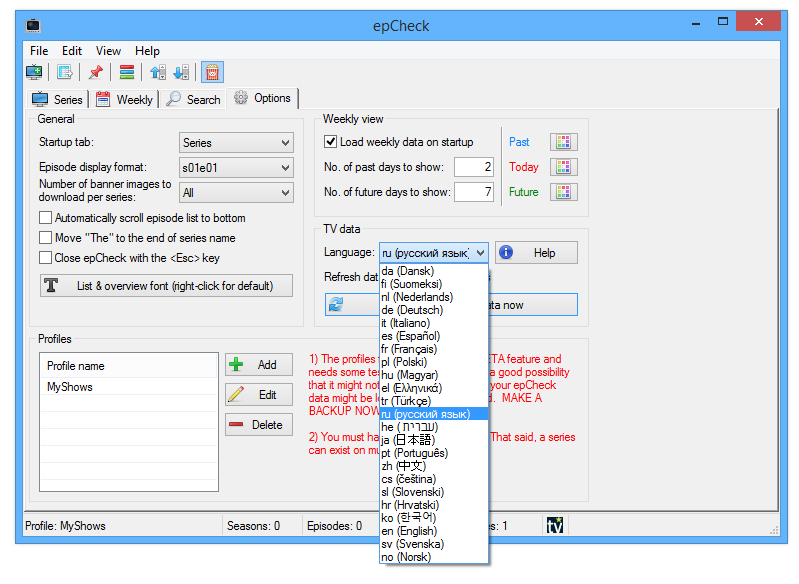Choose fr (Français) from language list
Screen dimensions: 799x584
coord(434,349)
